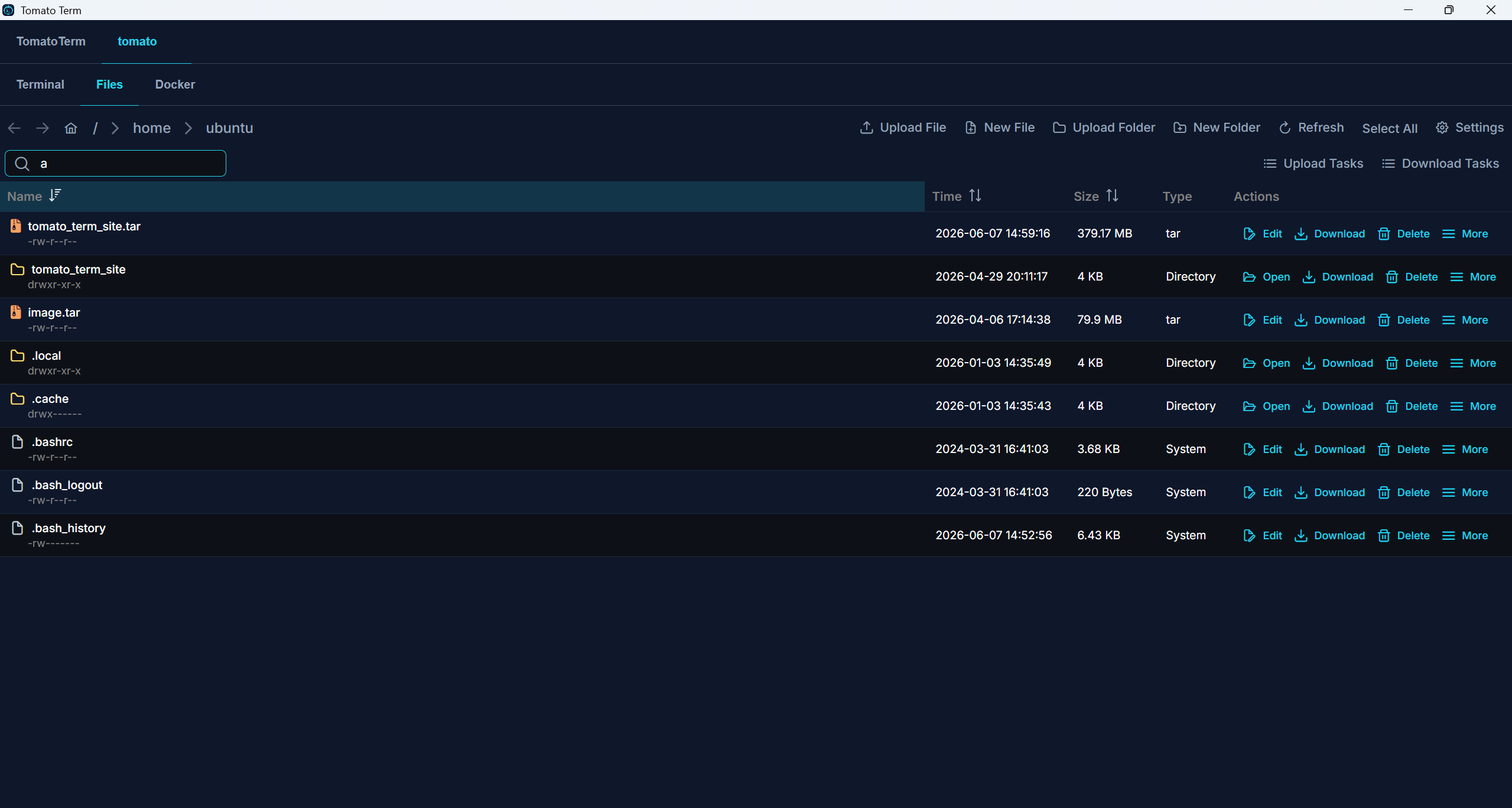Image resolution: width=1512 pixels, height=808 pixels.
Task: Navigate to ubuntu in breadcrumb path
Action: pos(229,128)
